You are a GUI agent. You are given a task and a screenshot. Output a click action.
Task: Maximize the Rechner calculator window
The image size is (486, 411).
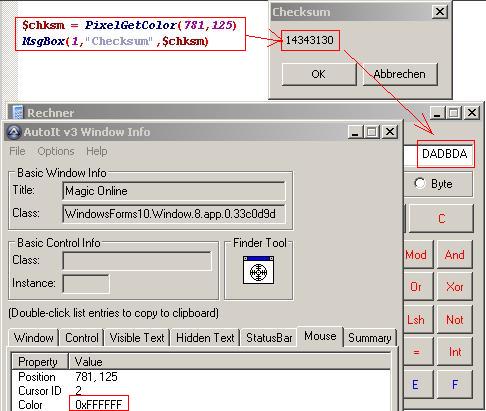tap(454, 113)
